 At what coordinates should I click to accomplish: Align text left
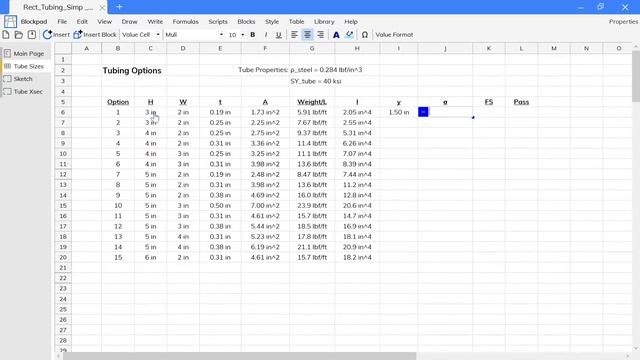[x=294, y=35]
